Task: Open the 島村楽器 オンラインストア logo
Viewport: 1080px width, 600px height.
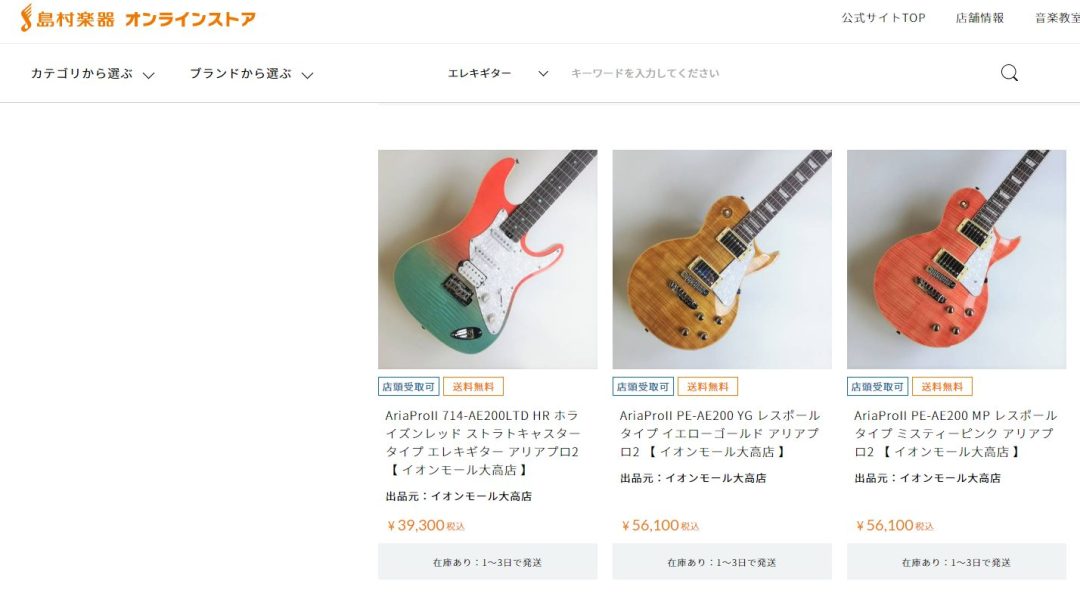Action: click(138, 19)
